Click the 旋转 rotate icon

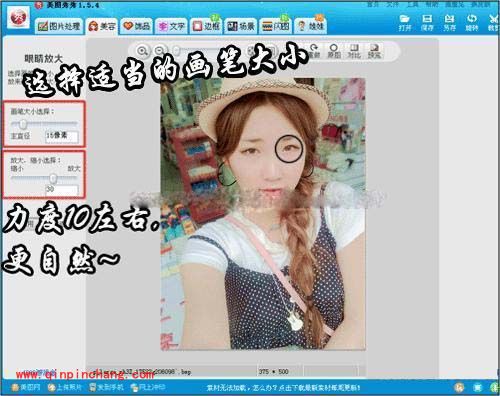pyautogui.click(x=471, y=23)
